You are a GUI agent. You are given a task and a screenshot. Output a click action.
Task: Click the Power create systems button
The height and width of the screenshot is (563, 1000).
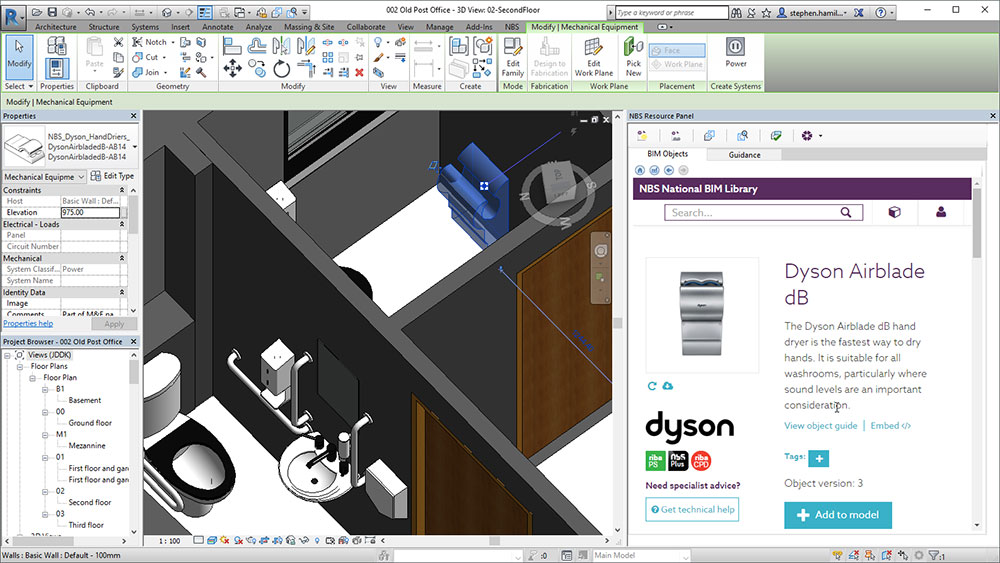tap(735, 52)
